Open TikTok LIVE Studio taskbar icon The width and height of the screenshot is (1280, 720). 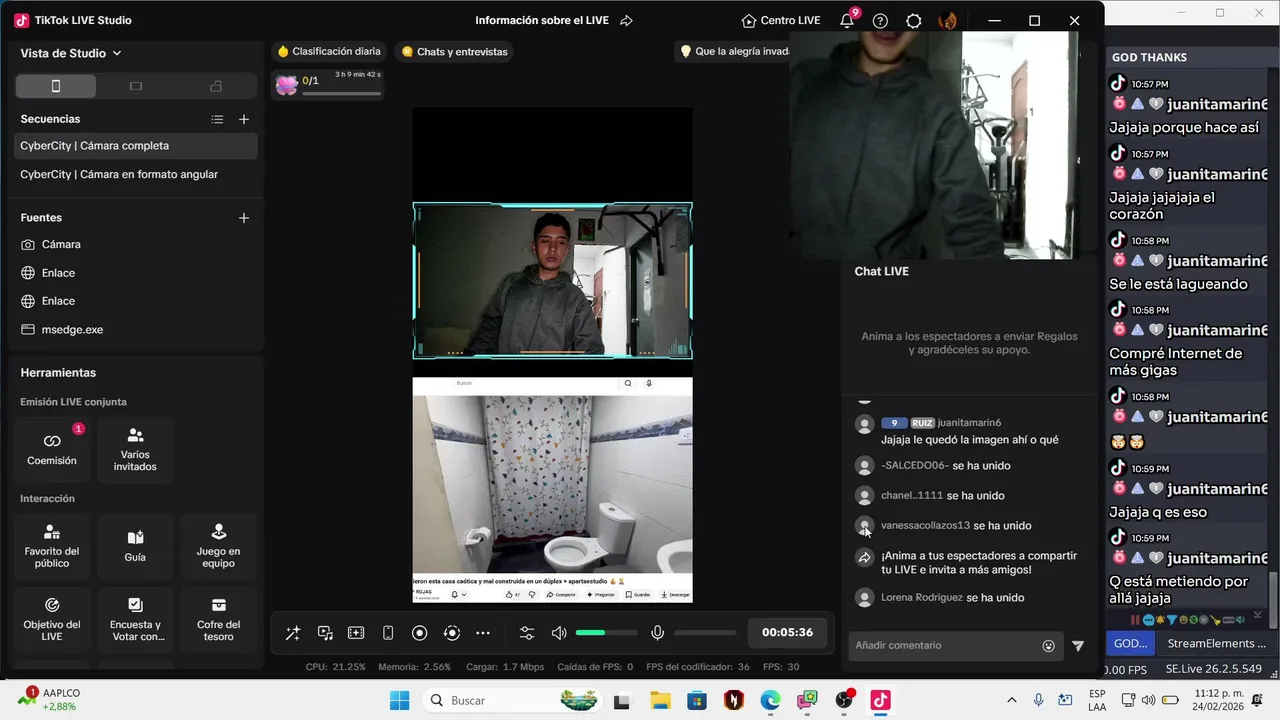tap(880, 700)
